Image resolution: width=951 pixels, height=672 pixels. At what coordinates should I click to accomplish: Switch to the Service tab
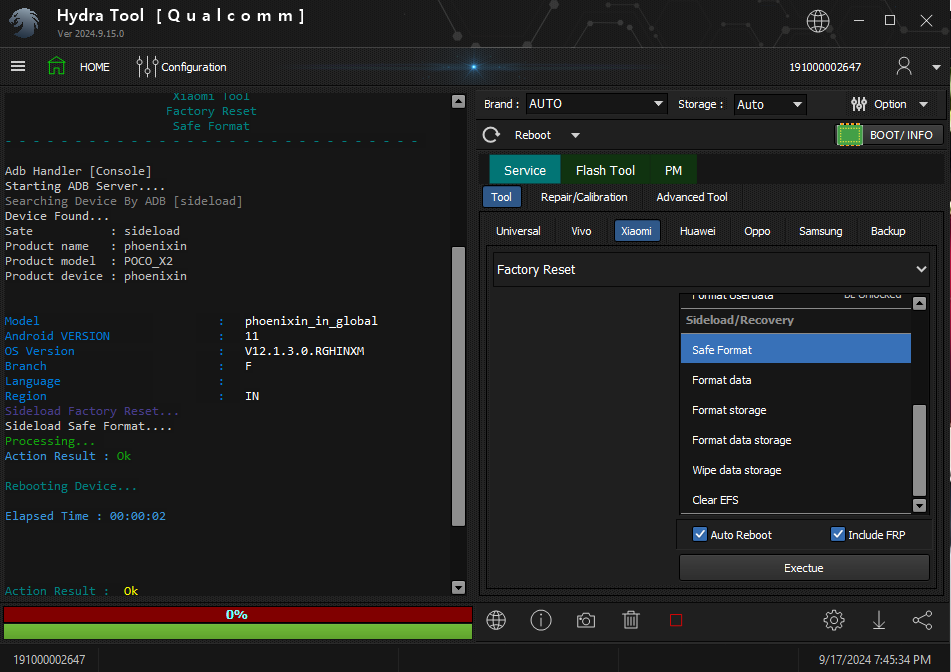coord(525,170)
